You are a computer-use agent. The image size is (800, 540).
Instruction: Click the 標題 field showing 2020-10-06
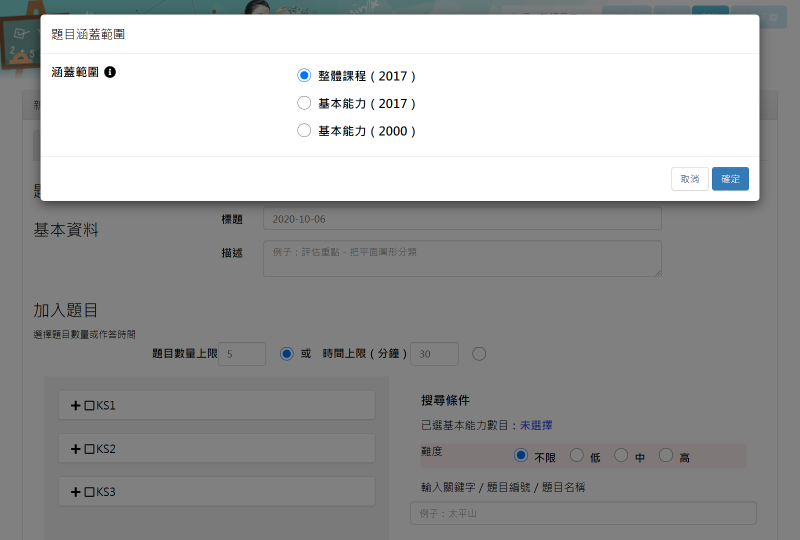point(462,218)
